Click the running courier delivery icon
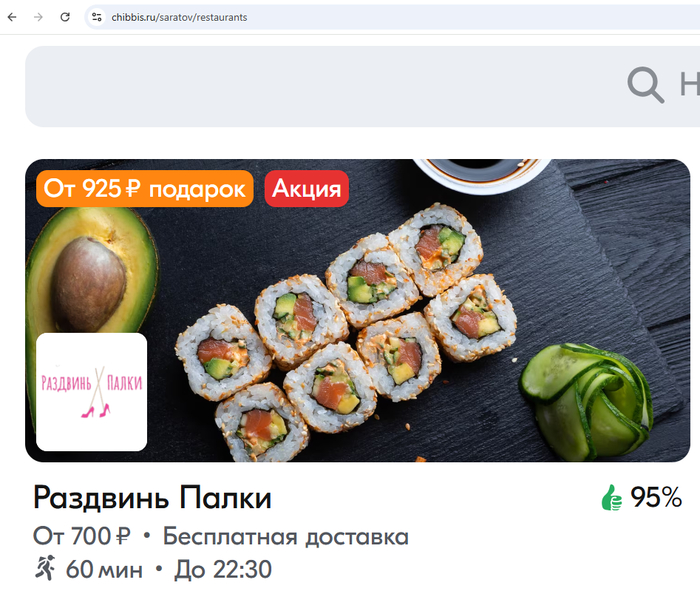700x611 pixels. coord(45,568)
